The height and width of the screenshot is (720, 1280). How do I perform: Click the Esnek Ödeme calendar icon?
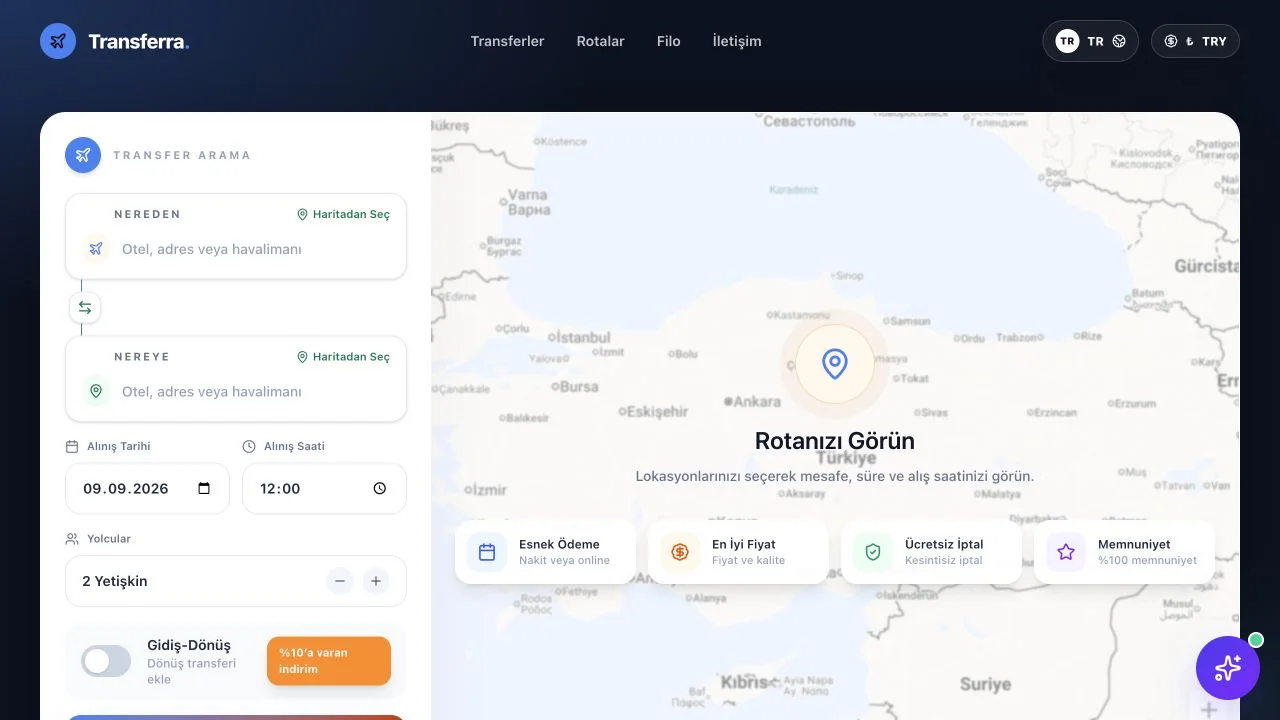[487, 552]
